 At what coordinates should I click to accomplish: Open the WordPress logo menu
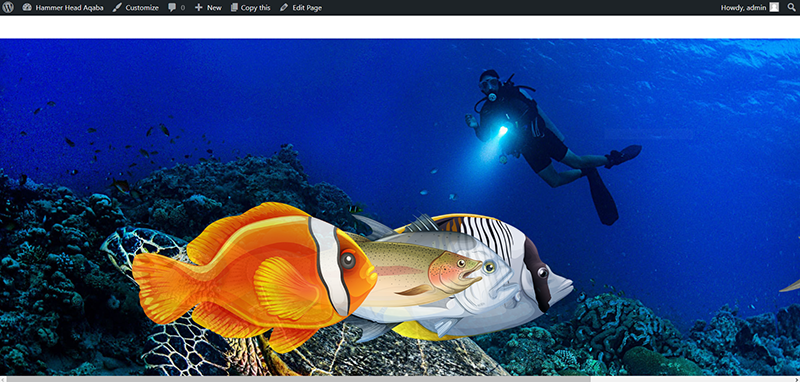coord(8,8)
